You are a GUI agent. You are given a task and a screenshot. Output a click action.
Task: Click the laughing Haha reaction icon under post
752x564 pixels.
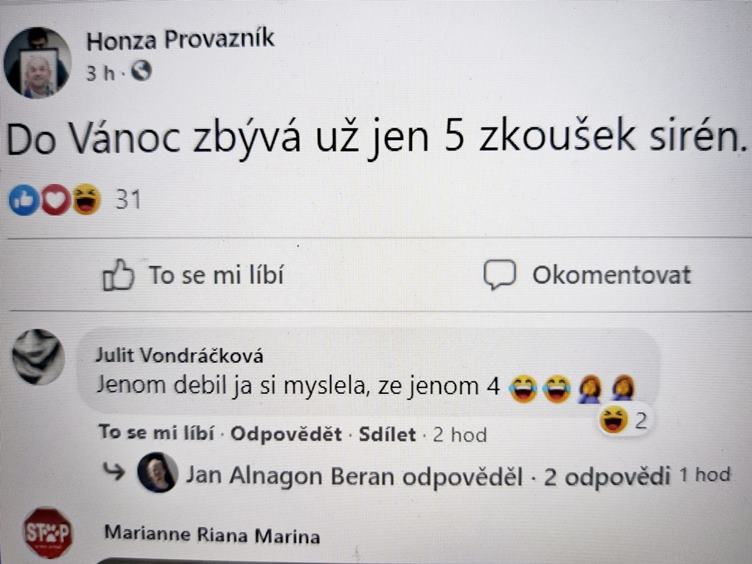(87, 199)
